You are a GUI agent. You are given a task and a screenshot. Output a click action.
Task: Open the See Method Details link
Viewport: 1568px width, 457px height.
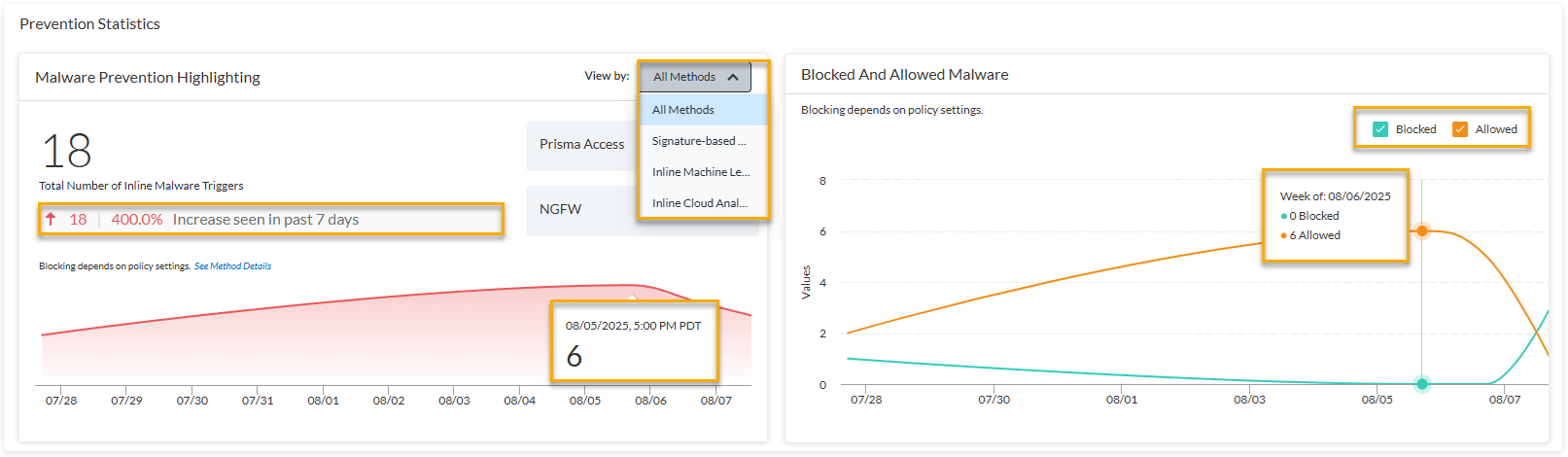tap(233, 266)
